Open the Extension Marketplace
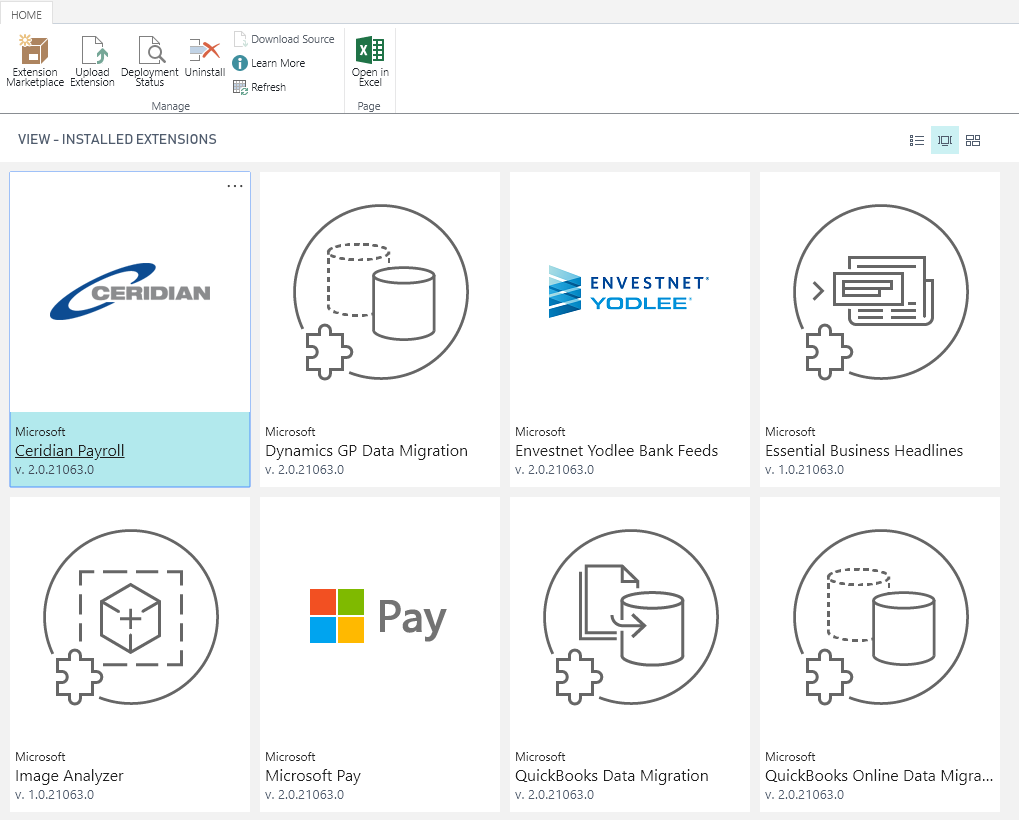 click(34, 61)
